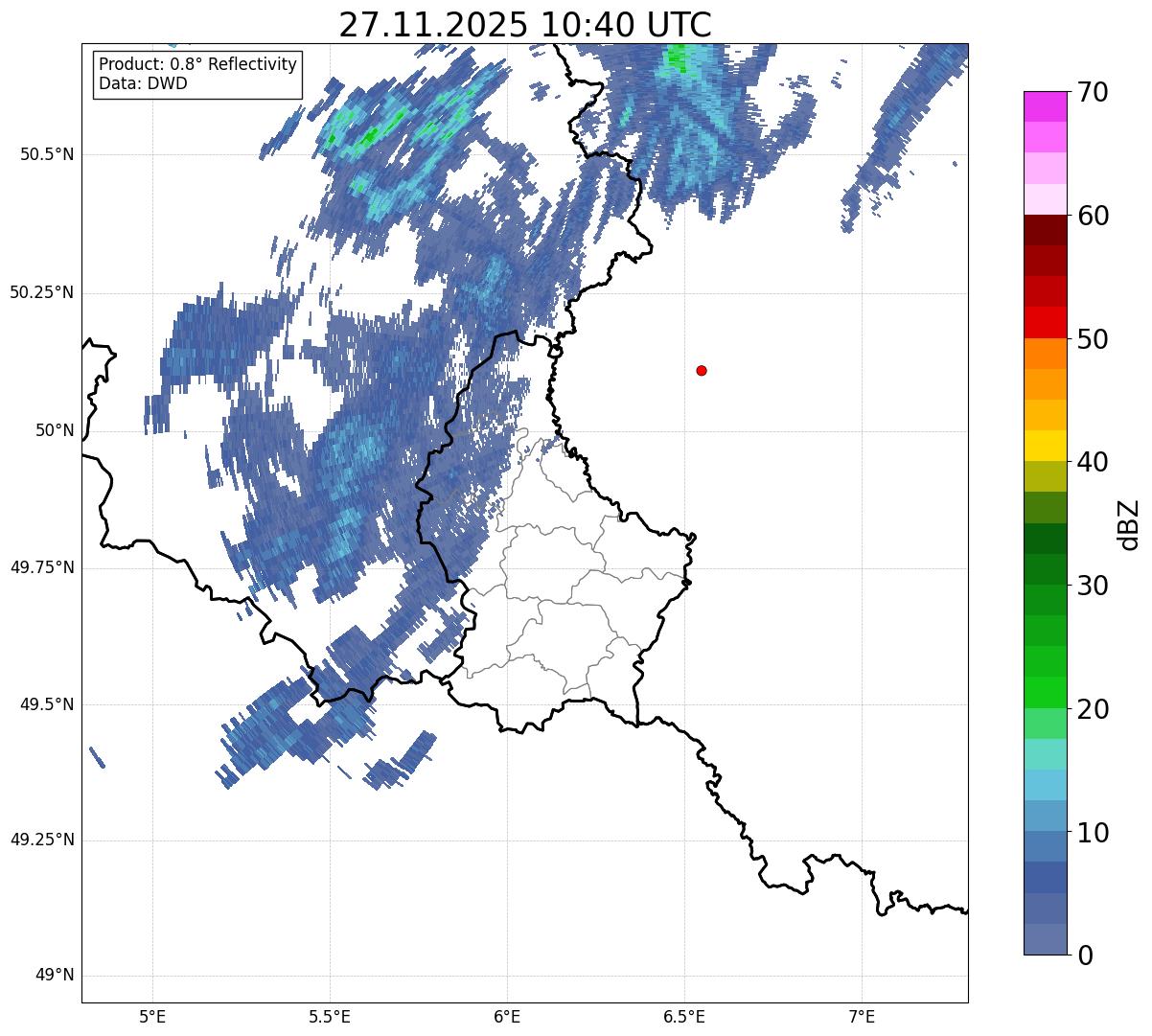Click the longitude label 5°E

(x=152, y=1016)
